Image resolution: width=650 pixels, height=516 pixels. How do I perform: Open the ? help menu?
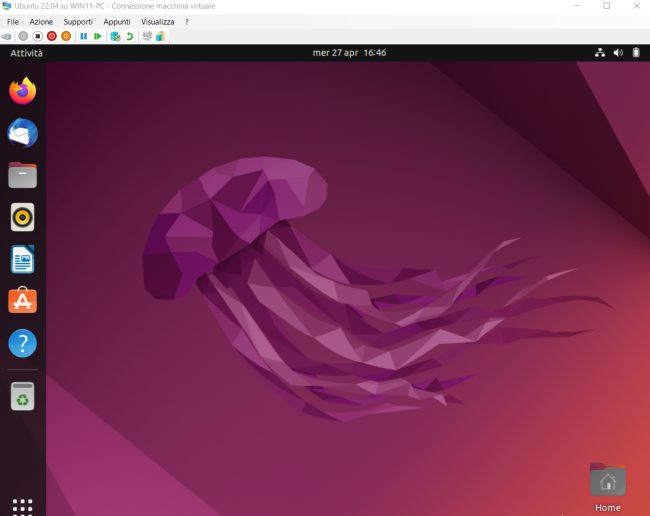(187, 22)
